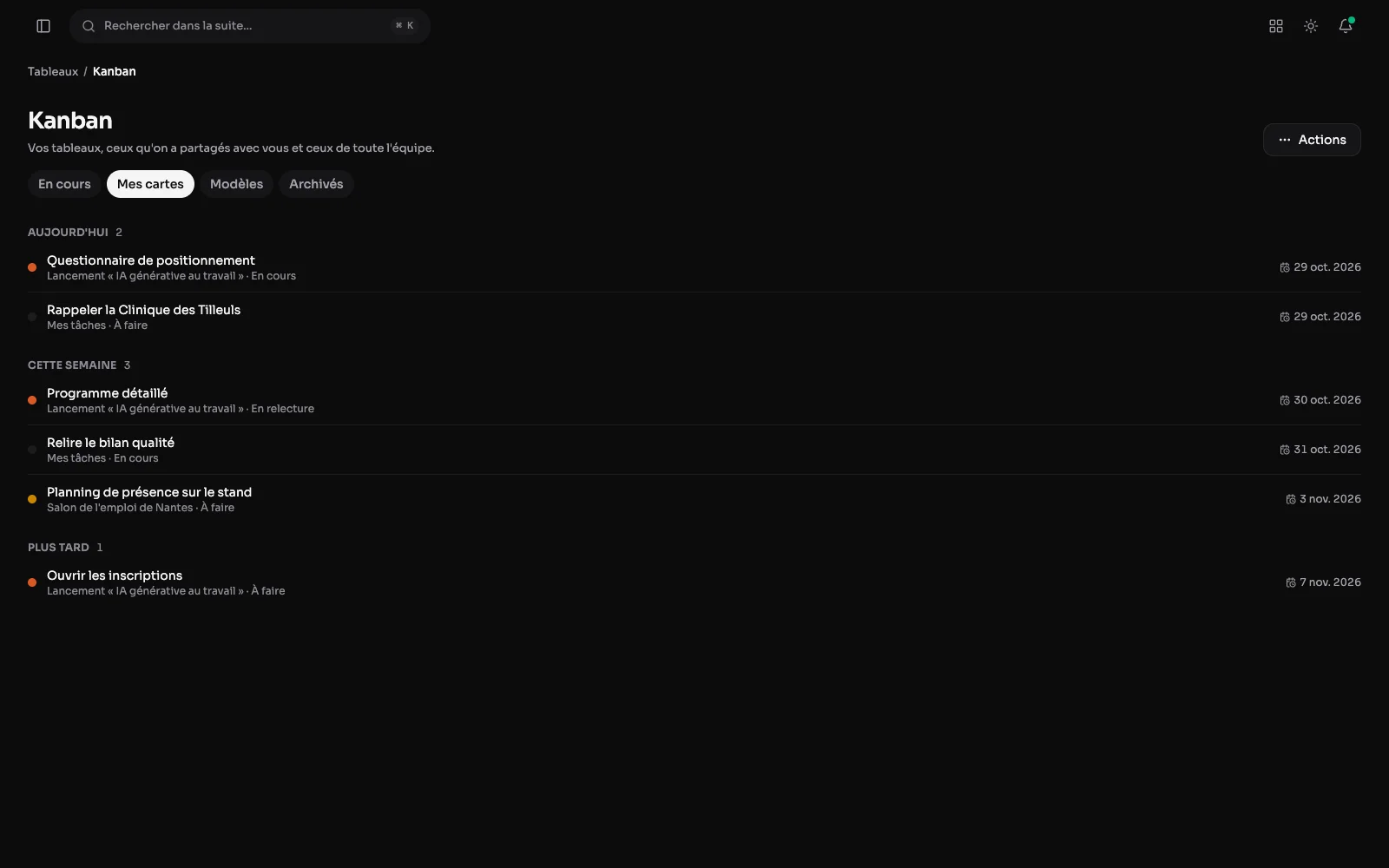The image size is (1389, 868).
Task: Select the Mes cartes tab
Action: tap(150, 184)
